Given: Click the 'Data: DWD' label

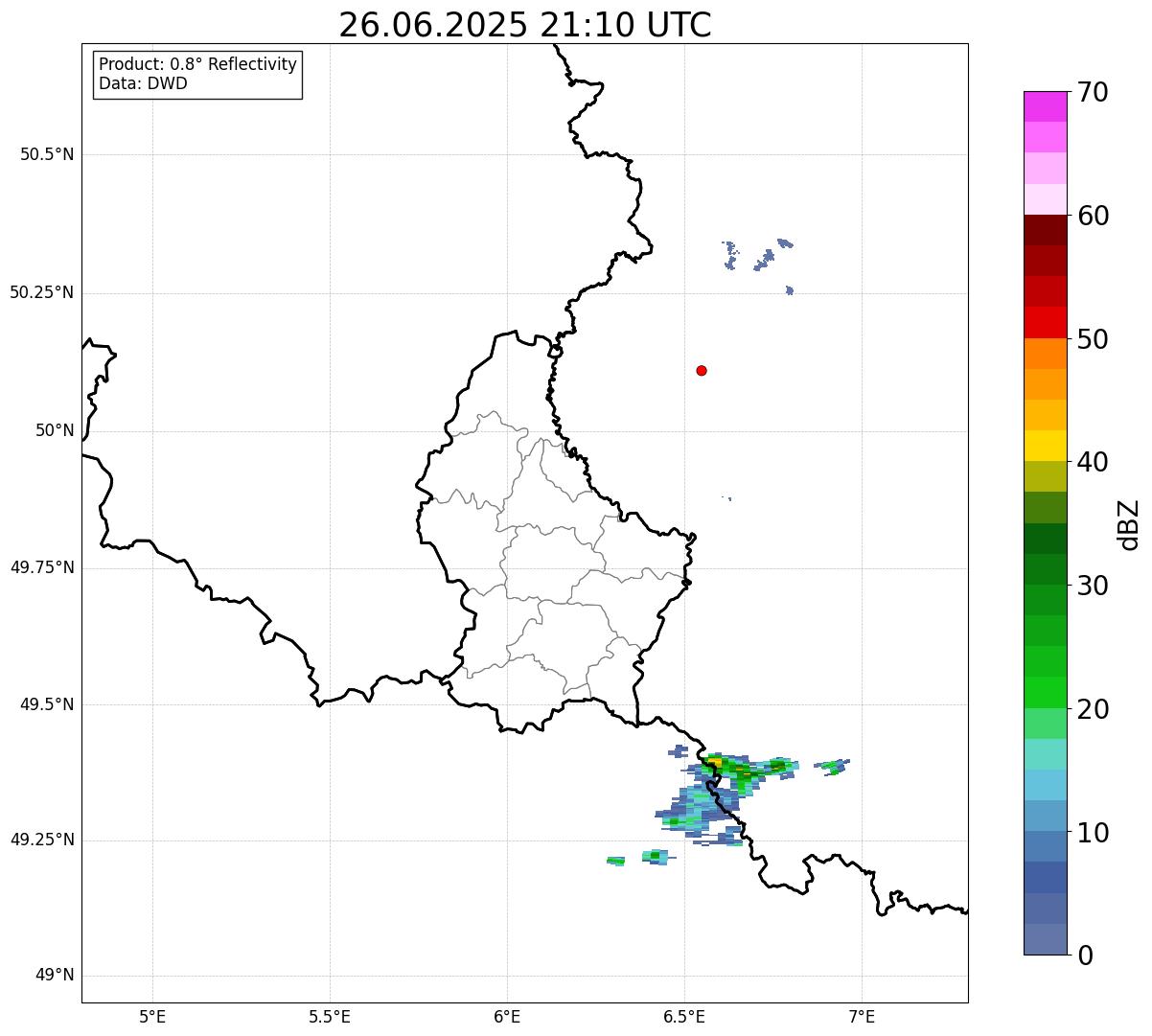Looking at the screenshot, I should (143, 83).
